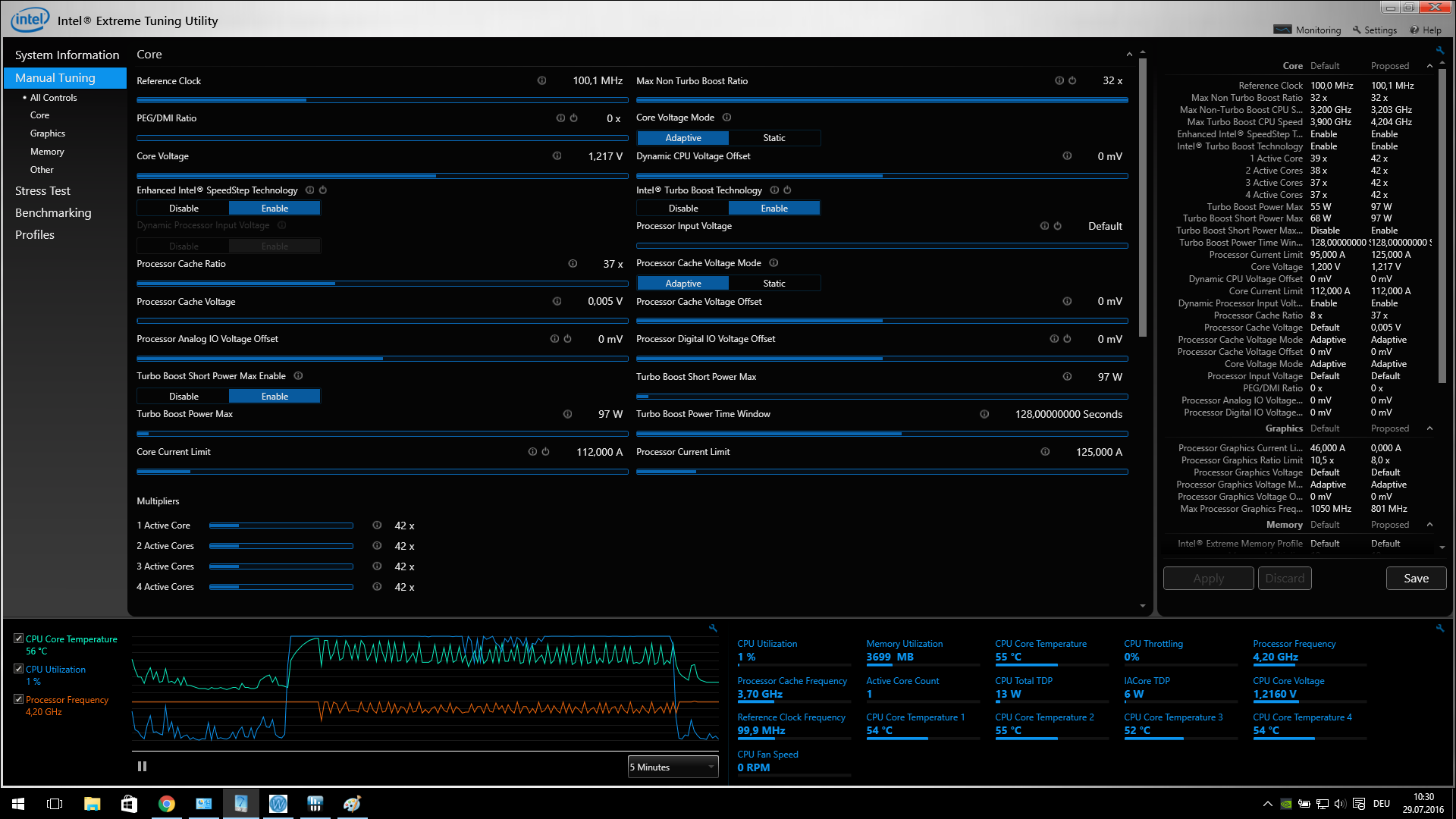This screenshot has height=819, width=1456.
Task: Open Profiles section
Action: pos(35,235)
